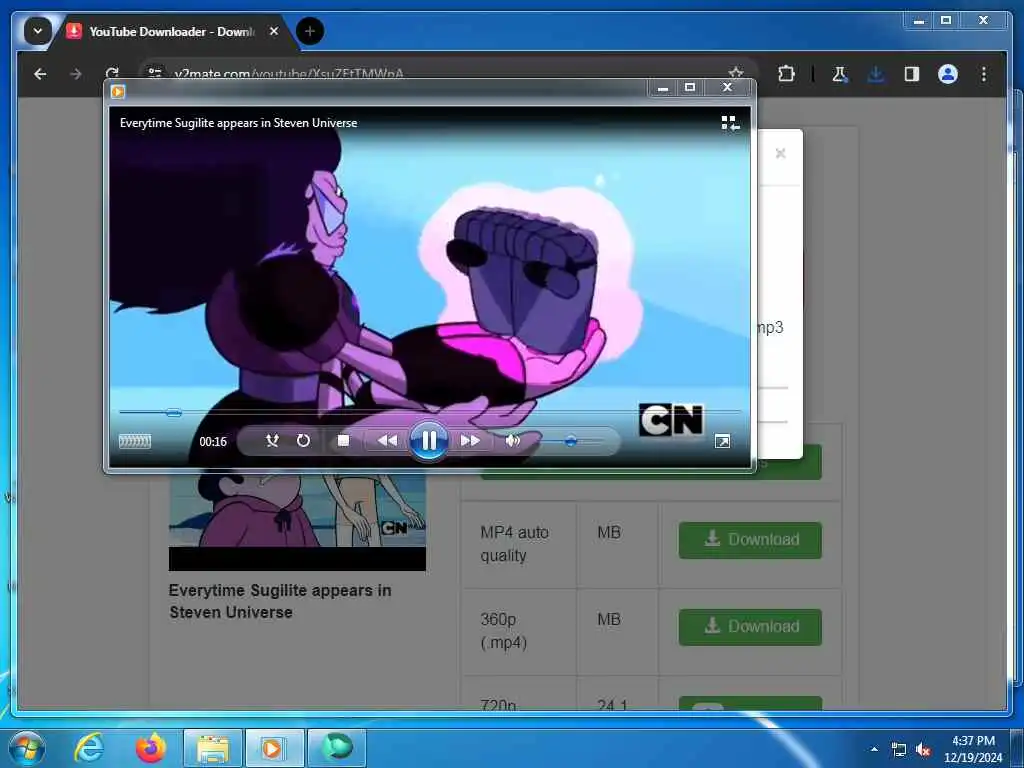Open Chrome Labs flask icon
This screenshot has height=768, width=1024.
tap(840, 74)
